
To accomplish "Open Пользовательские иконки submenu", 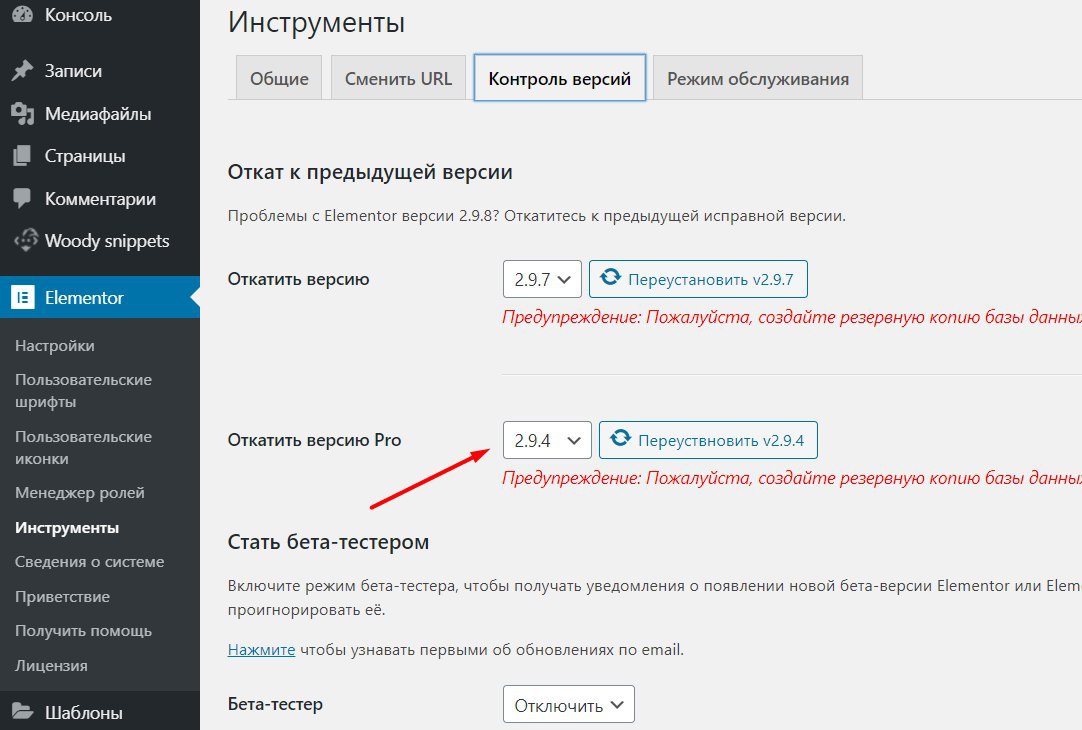I will pos(83,448).
